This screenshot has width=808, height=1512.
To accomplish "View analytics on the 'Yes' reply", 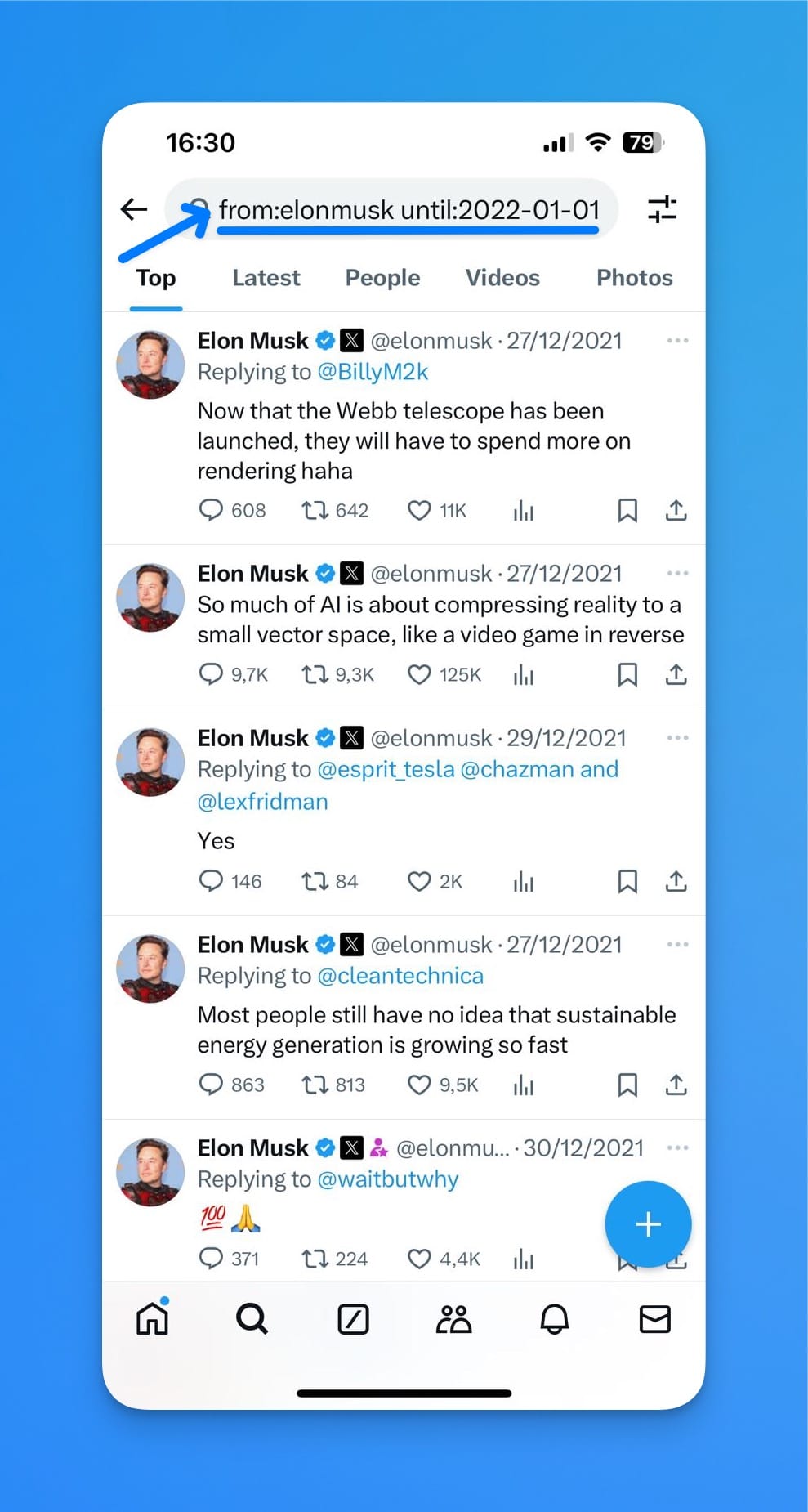I will click(524, 882).
